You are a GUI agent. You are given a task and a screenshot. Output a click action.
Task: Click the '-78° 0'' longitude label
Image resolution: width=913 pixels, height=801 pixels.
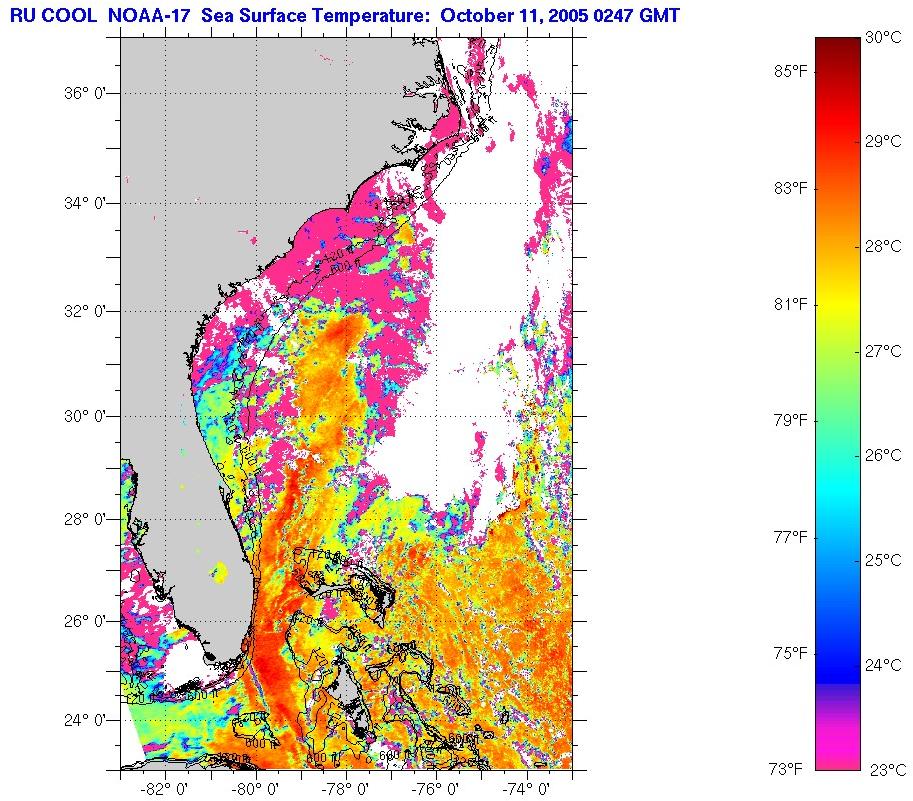pyautogui.click(x=346, y=790)
